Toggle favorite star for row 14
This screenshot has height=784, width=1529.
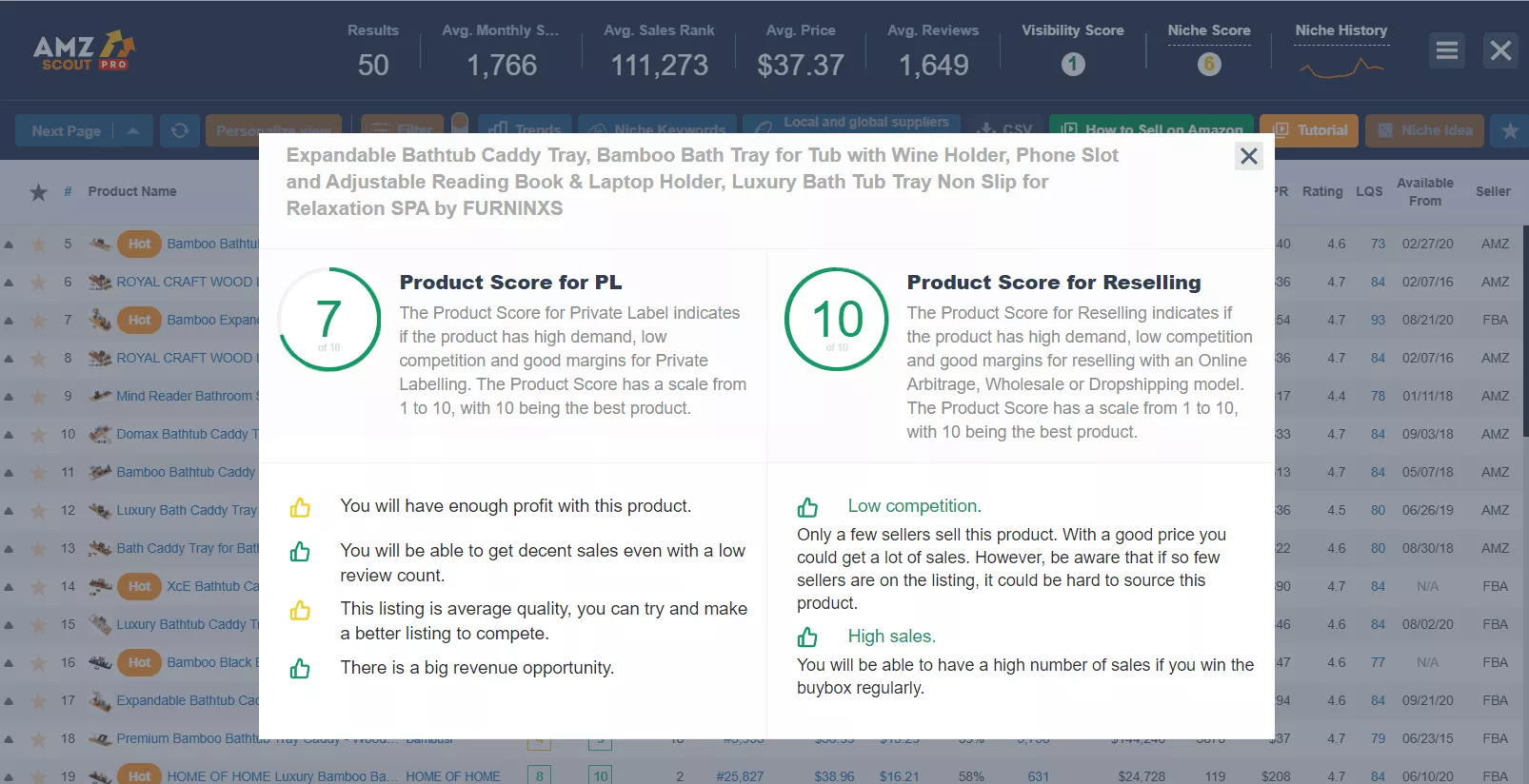[x=38, y=587]
